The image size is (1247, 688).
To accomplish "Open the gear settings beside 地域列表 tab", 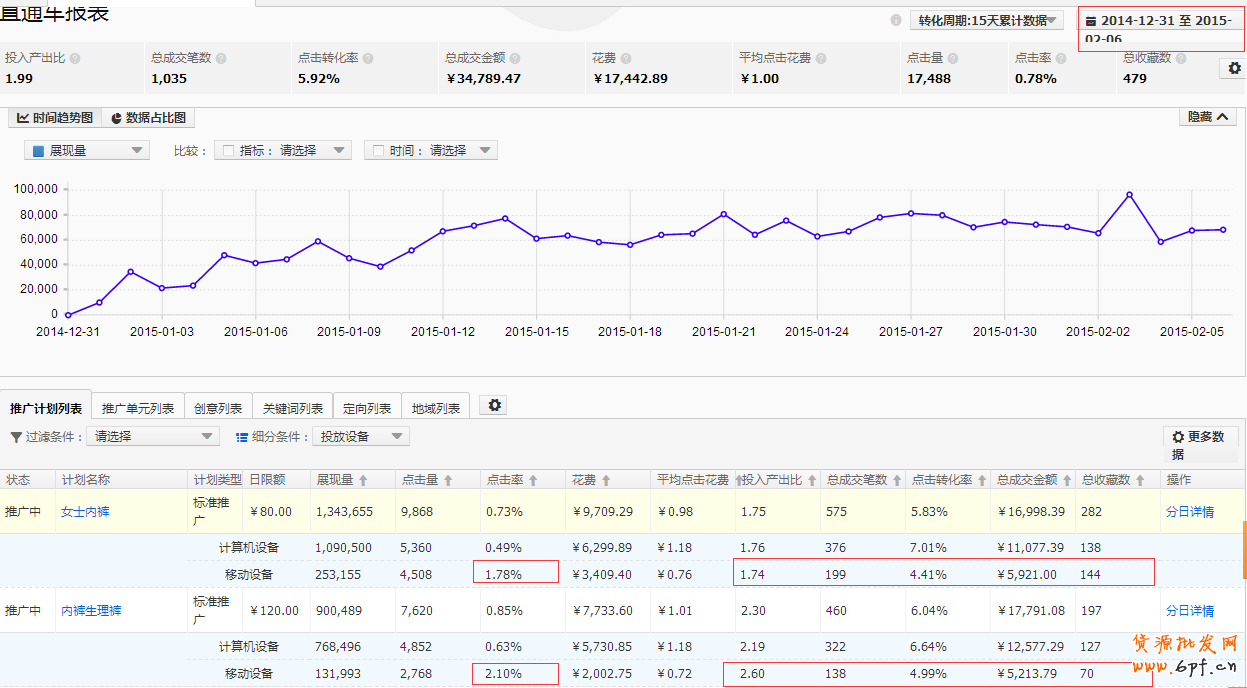I will 494,405.
